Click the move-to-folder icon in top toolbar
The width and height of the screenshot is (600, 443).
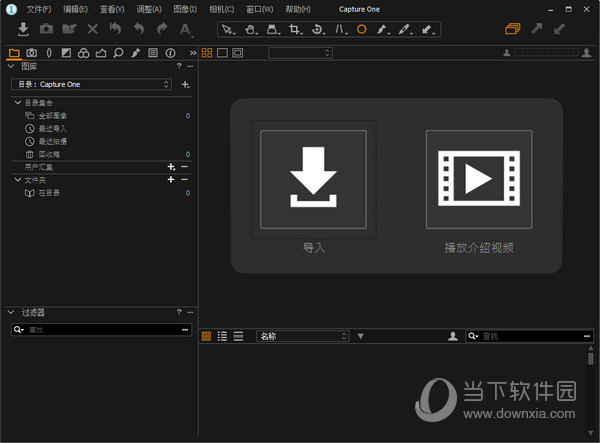[x=69, y=29]
